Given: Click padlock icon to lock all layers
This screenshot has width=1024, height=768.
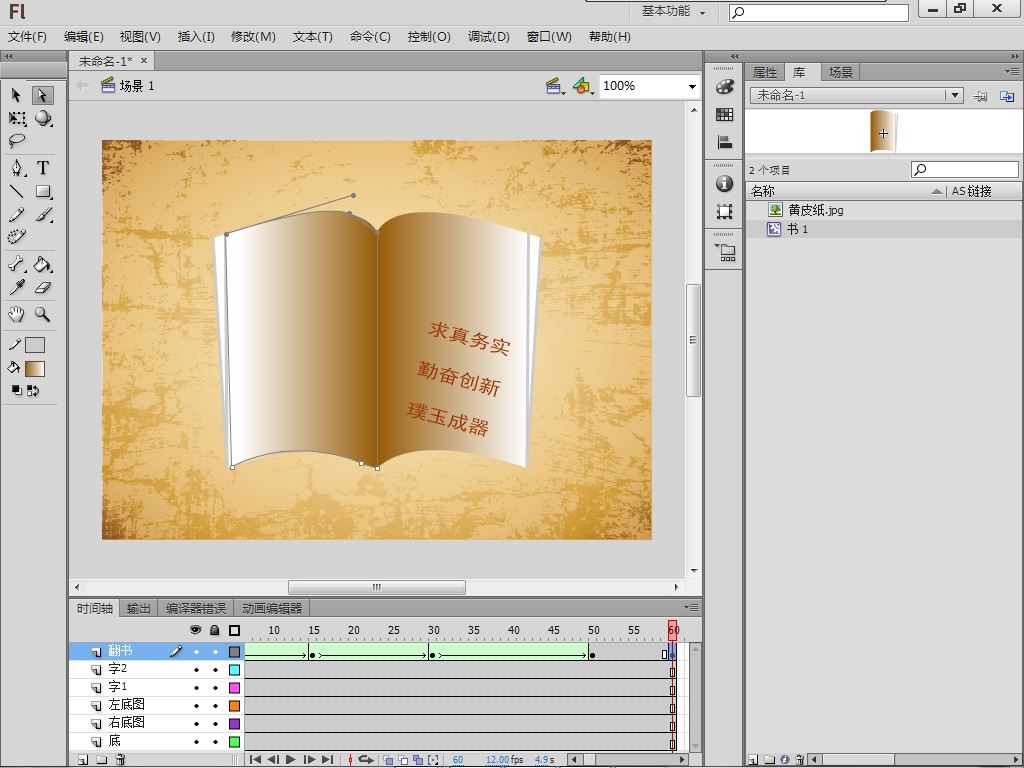Looking at the screenshot, I should 215,630.
